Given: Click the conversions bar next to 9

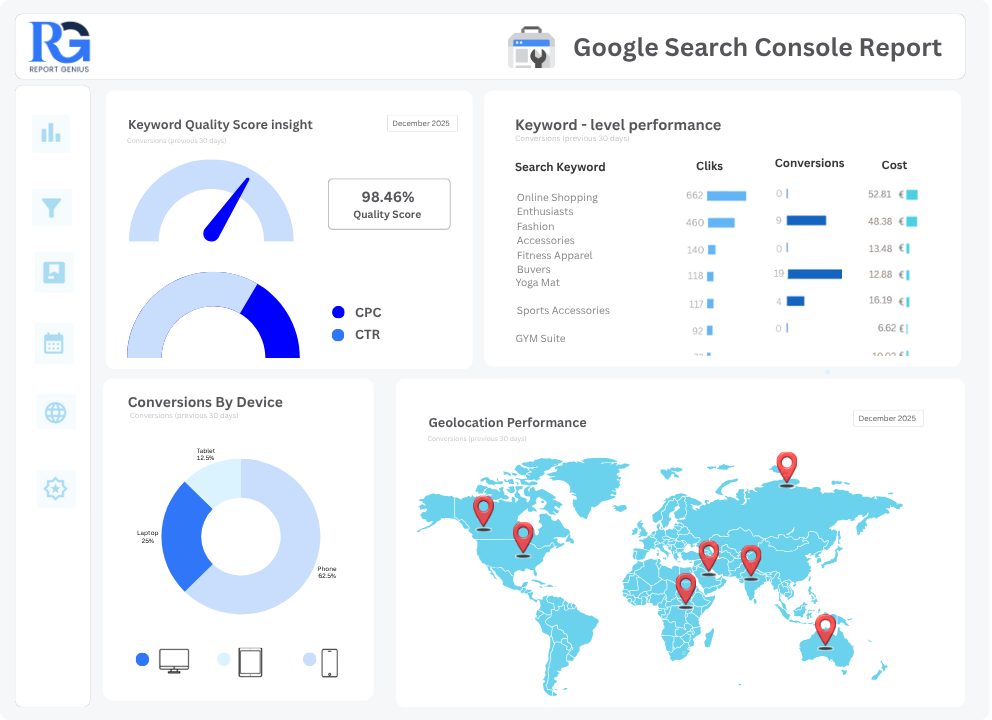Looking at the screenshot, I should [807, 220].
